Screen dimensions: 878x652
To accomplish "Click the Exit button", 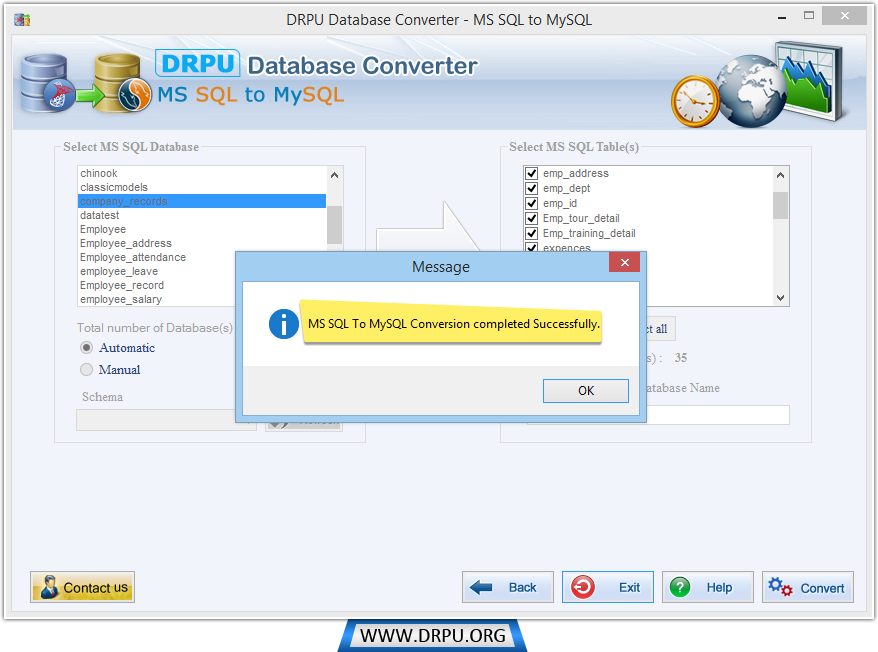I will pyautogui.click(x=608, y=587).
